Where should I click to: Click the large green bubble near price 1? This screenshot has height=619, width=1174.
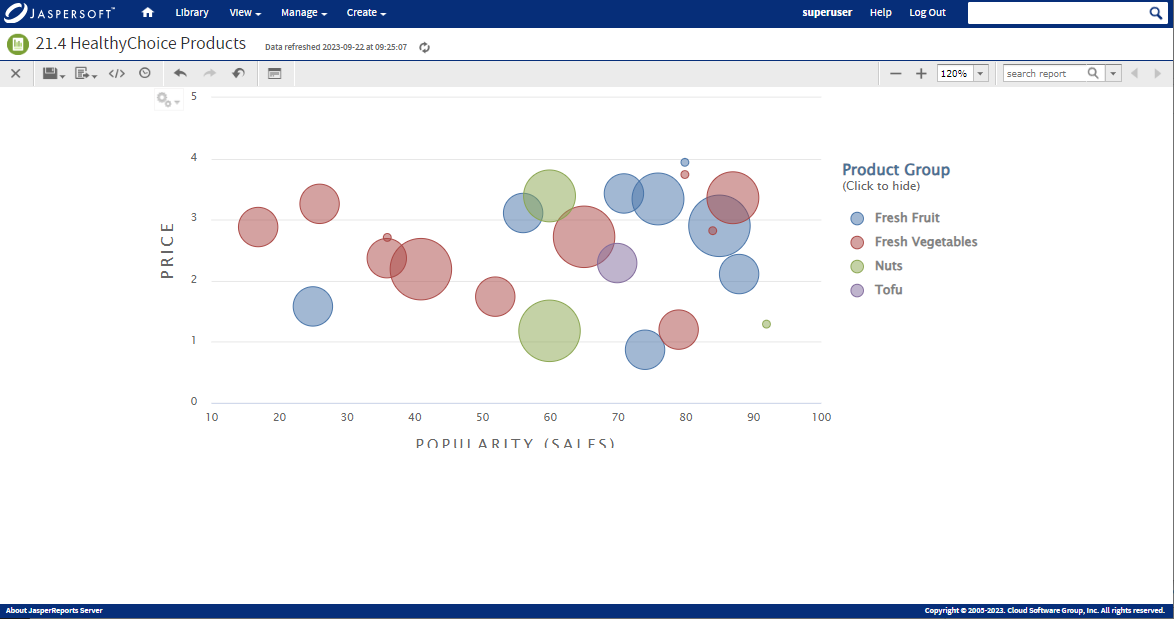point(550,331)
